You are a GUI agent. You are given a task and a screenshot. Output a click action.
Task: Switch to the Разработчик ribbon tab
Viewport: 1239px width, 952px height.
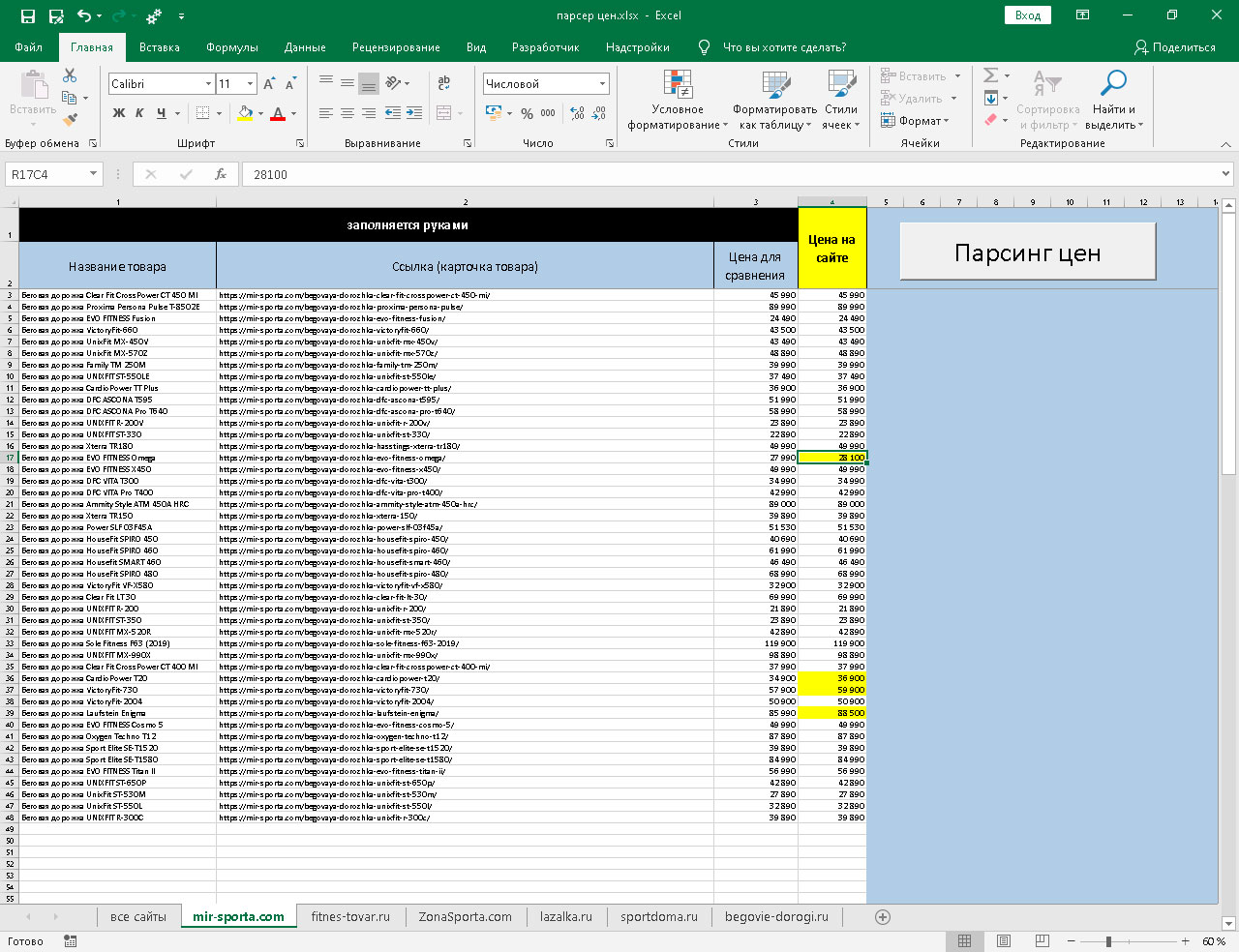click(x=546, y=47)
